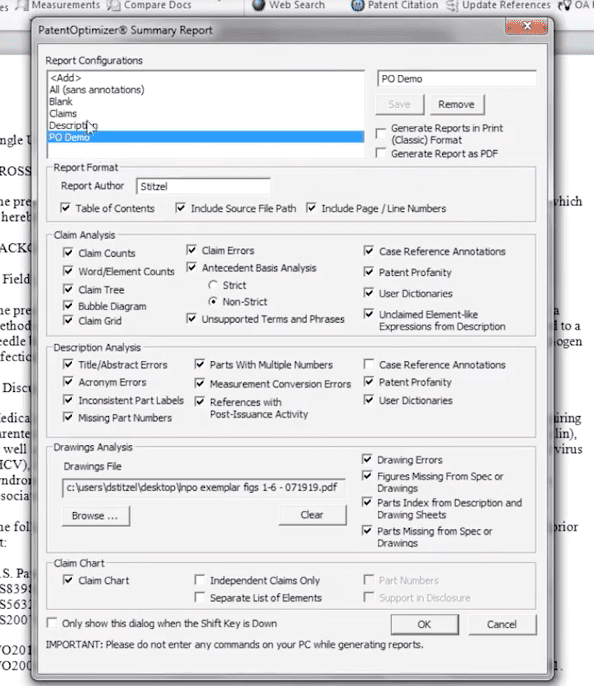
Task: Toggle Acronym Errors checkbox
Action: [68, 382]
